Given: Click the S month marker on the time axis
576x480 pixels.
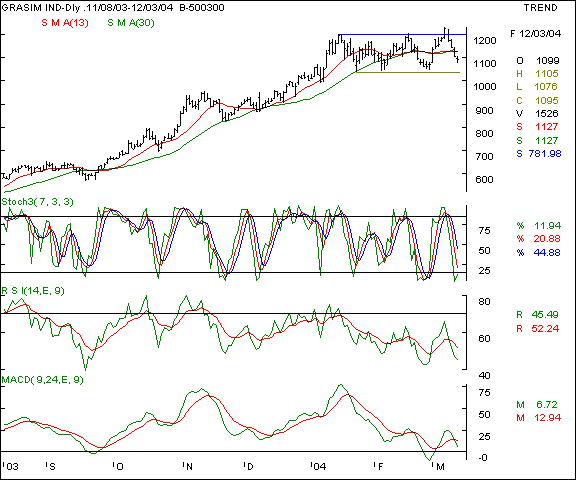Looking at the screenshot, I should coord(51,467).
